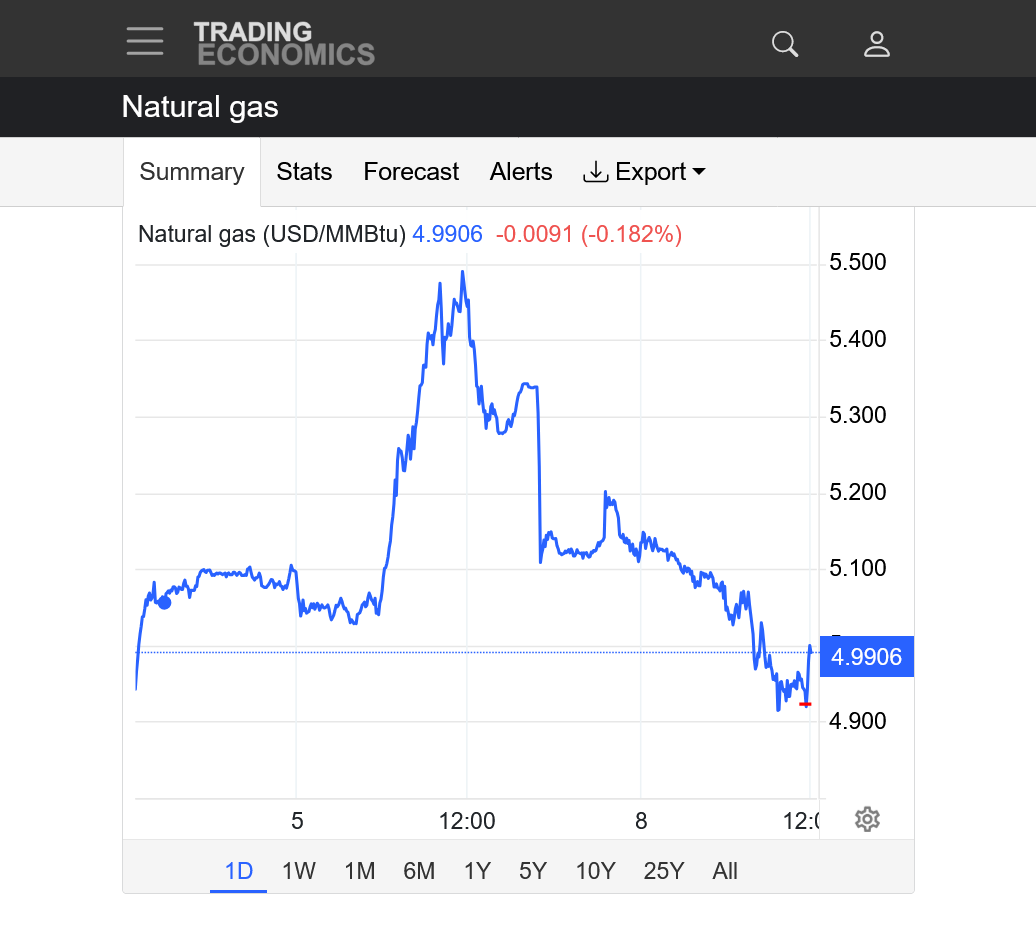Open the Stats tab
Screen dimensions: 1036x932
click(304, 172)
